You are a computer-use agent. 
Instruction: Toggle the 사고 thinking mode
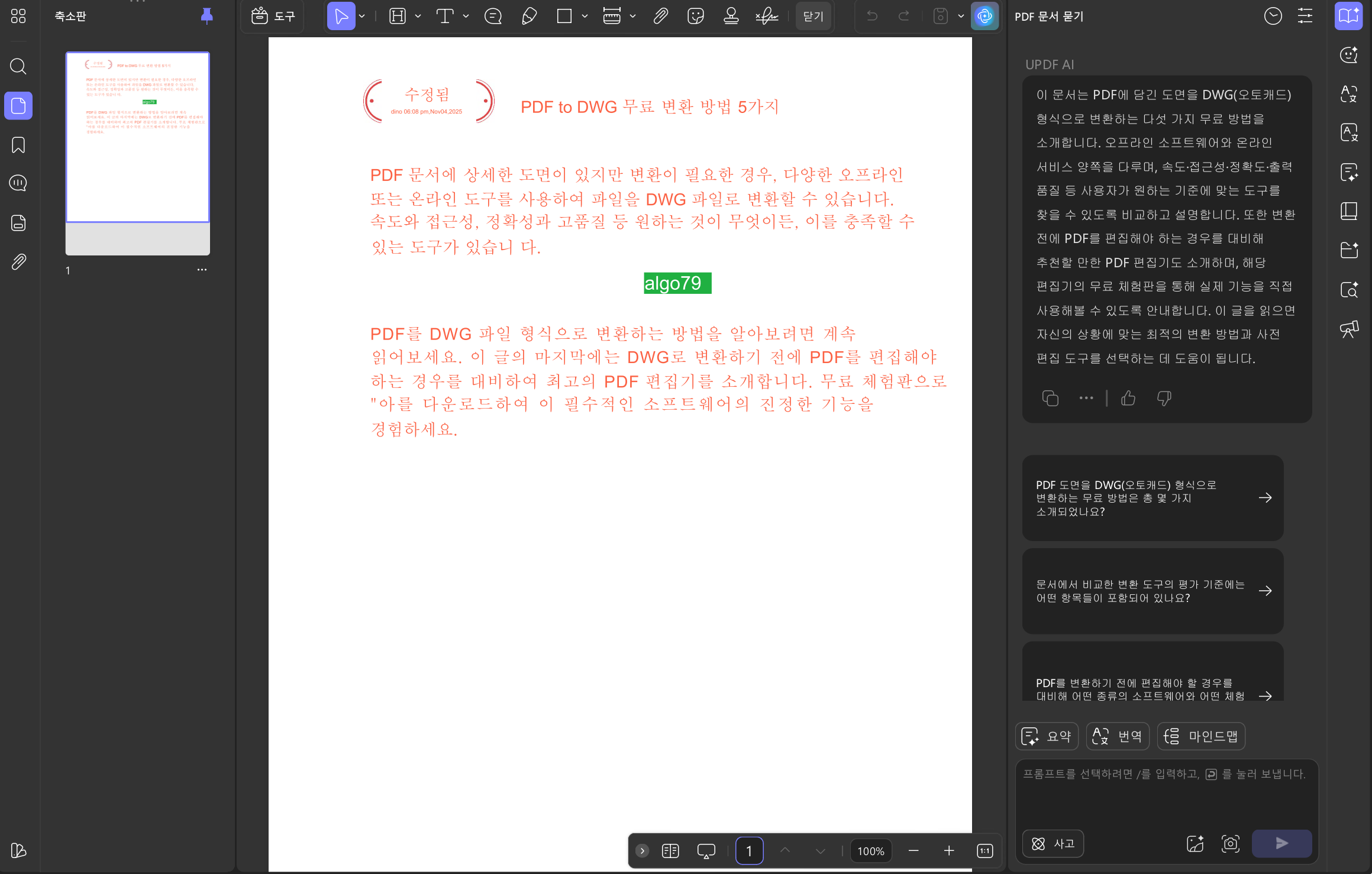coord(1053,843)
